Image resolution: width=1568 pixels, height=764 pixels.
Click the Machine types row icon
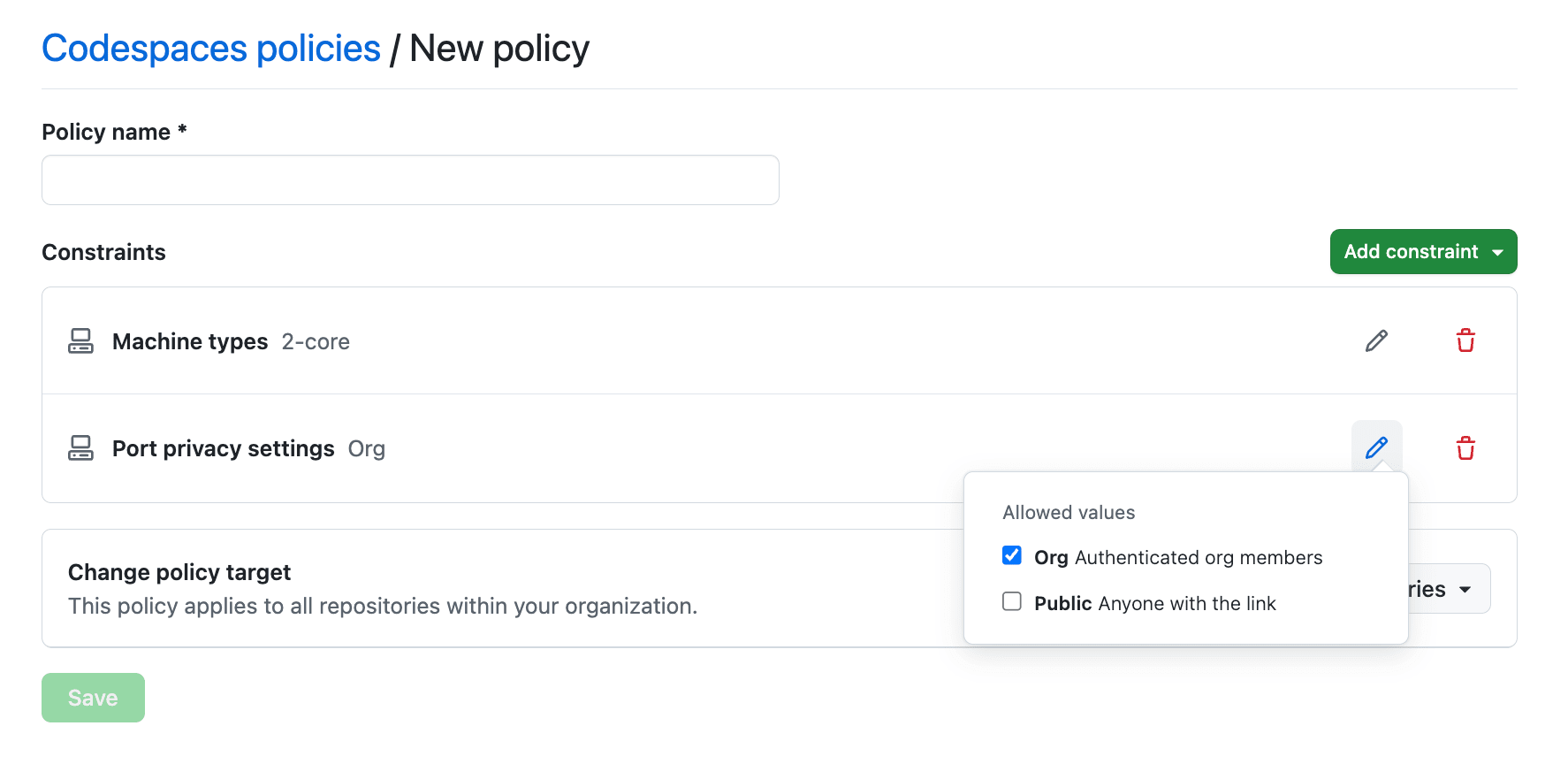click(80, 341)
